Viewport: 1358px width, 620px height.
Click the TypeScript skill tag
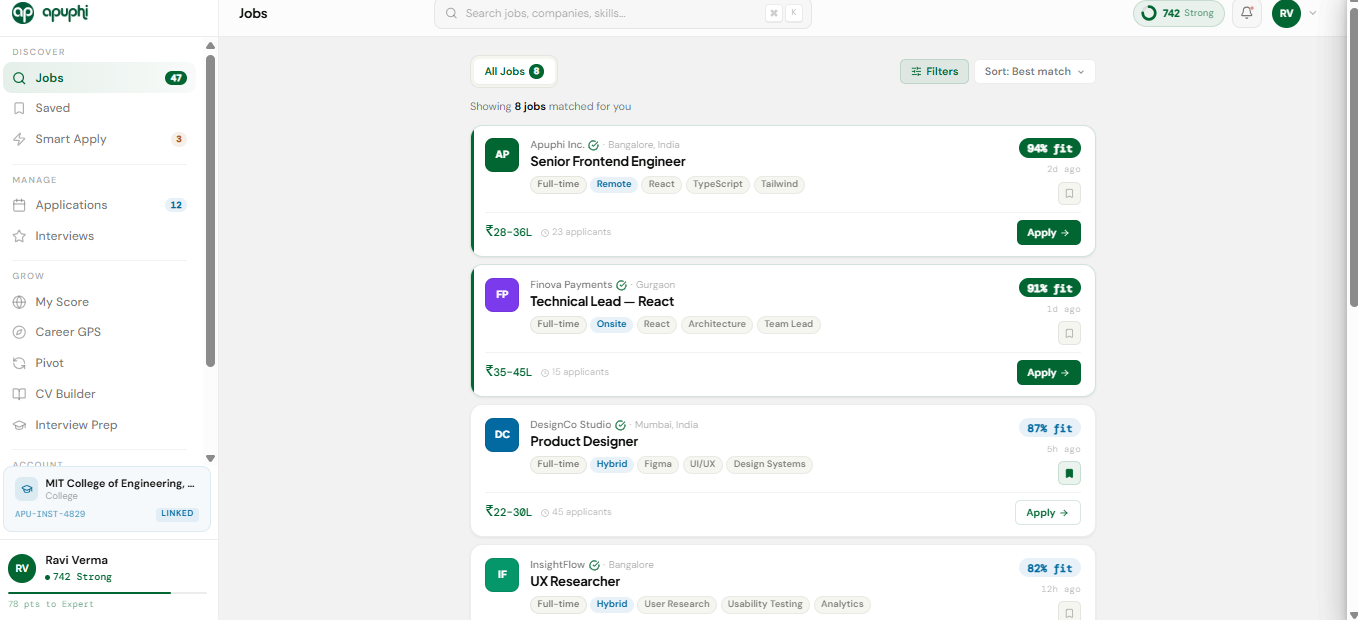pos(718,184)
